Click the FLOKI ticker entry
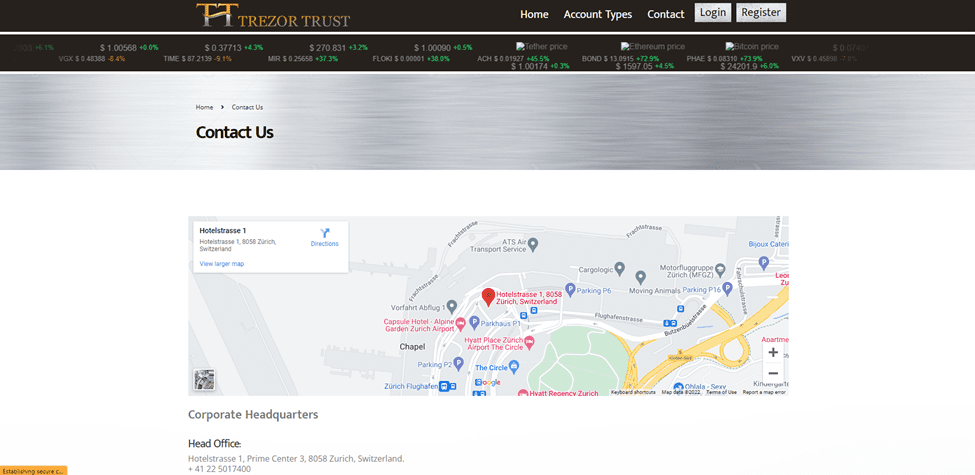The image size is (975, 475). (410, 59)
